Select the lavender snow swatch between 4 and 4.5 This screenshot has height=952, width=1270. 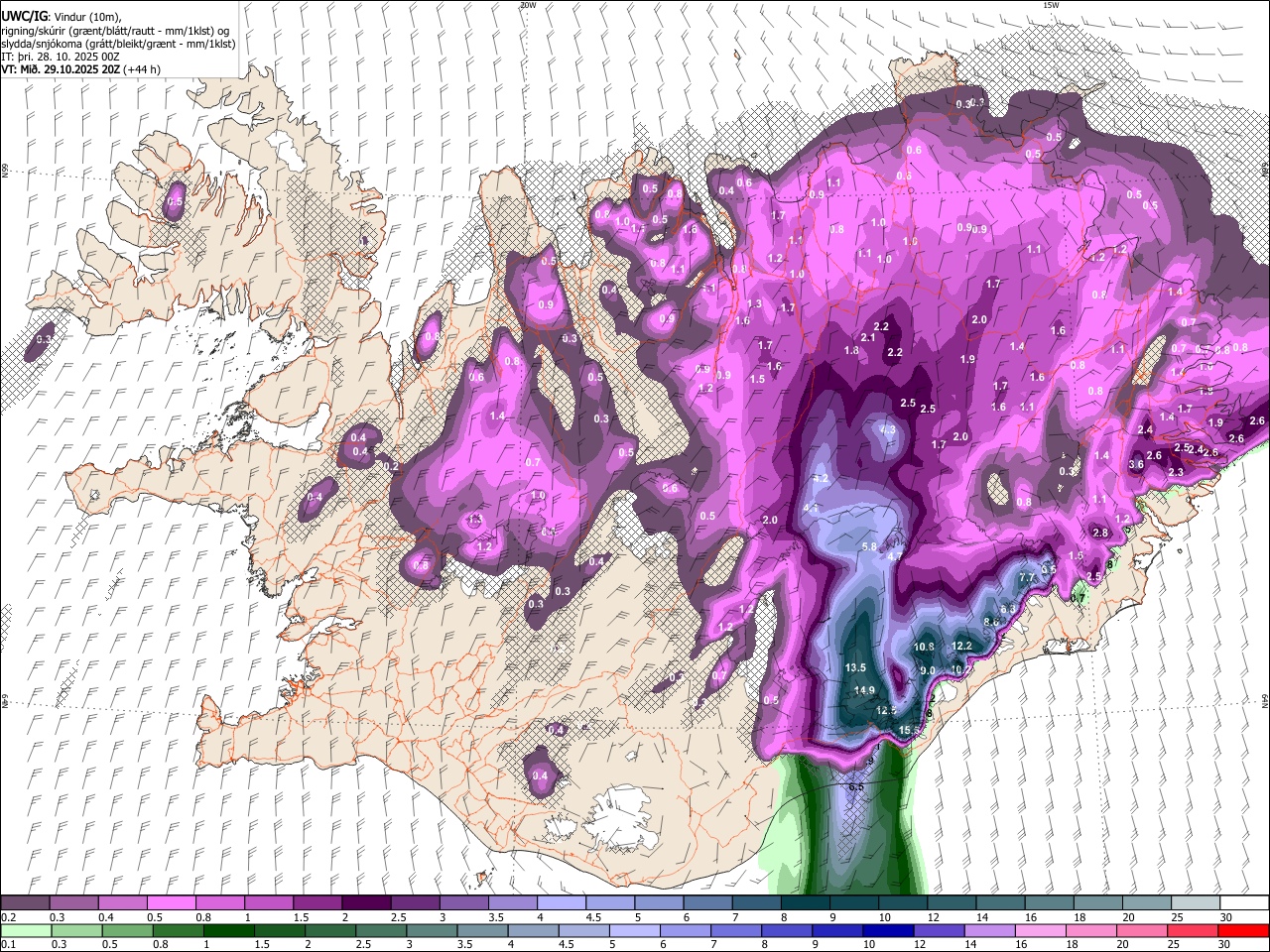[561, 902]
